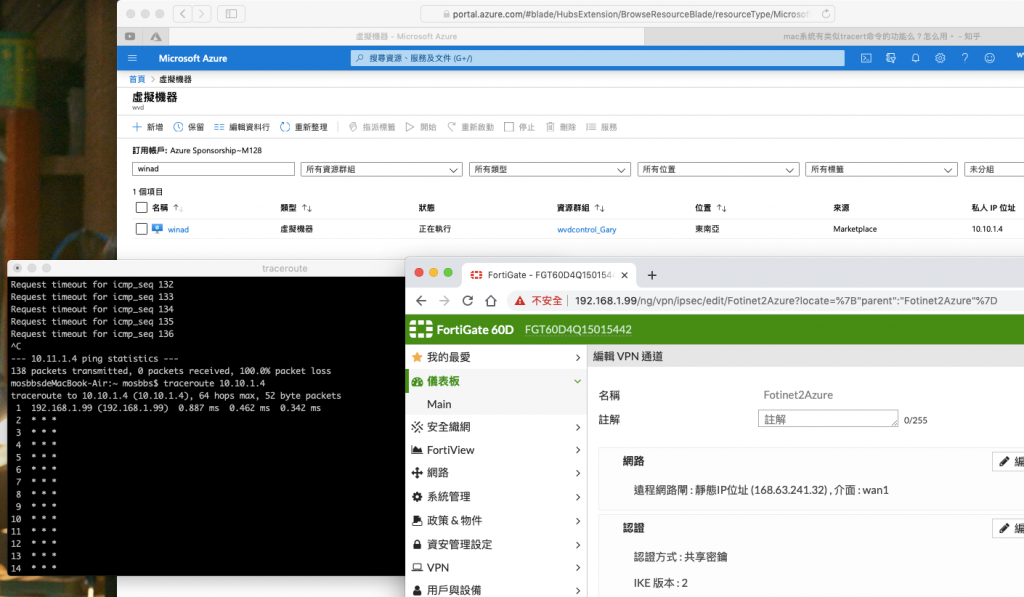Click the winad name filter field
1024x597 pixels.
coord(214,169)
